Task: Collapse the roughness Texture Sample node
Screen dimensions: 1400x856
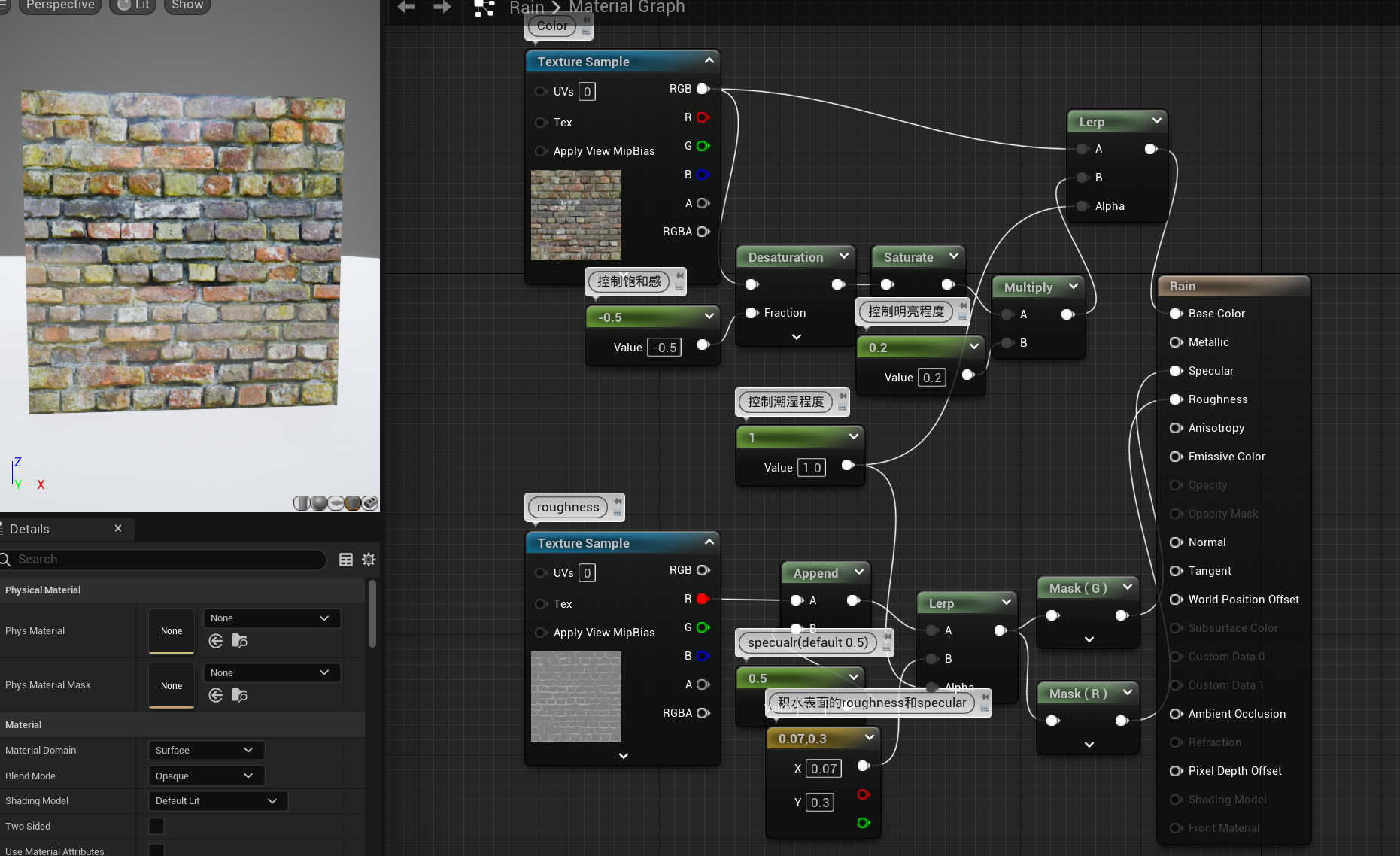Action: (x=709, y=542)
